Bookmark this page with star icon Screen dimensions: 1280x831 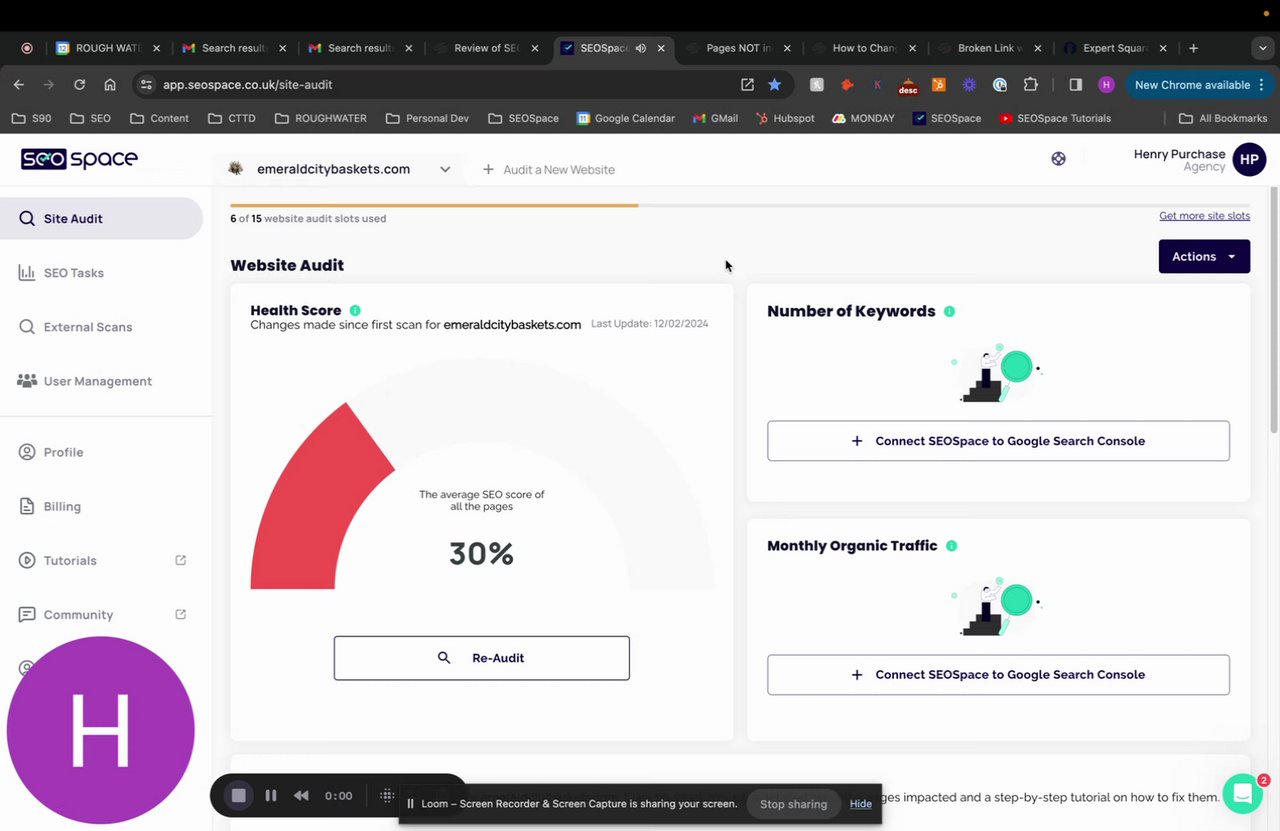point(774,85)
